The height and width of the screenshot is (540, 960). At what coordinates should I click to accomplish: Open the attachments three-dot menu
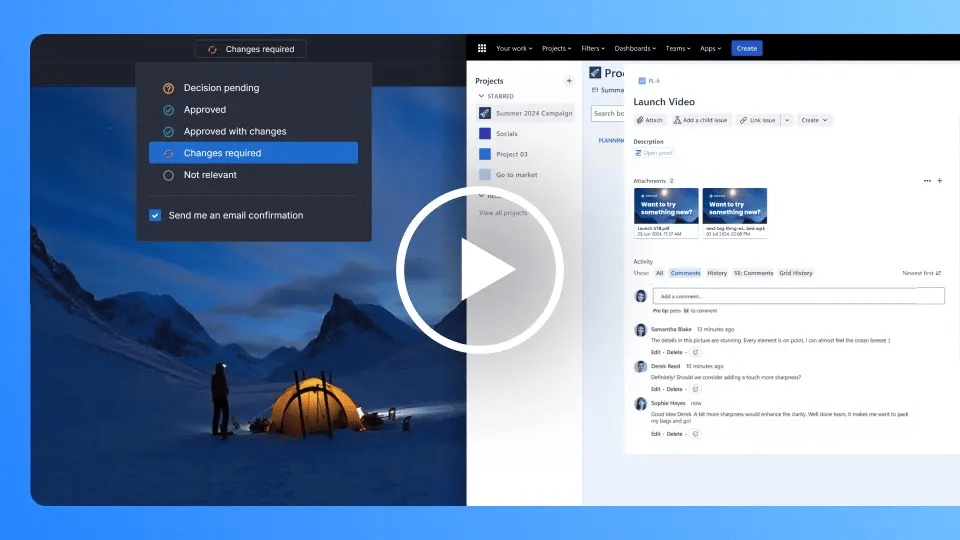tap(927, 181)
